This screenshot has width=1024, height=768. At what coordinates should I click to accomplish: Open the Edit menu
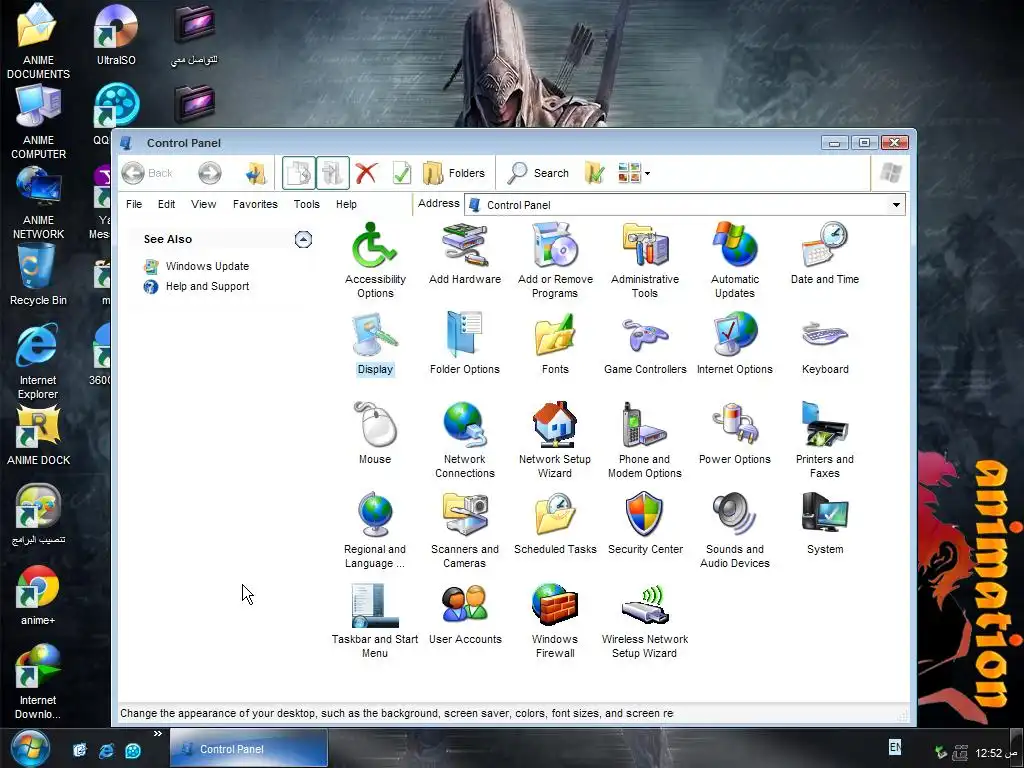point(167,204)
